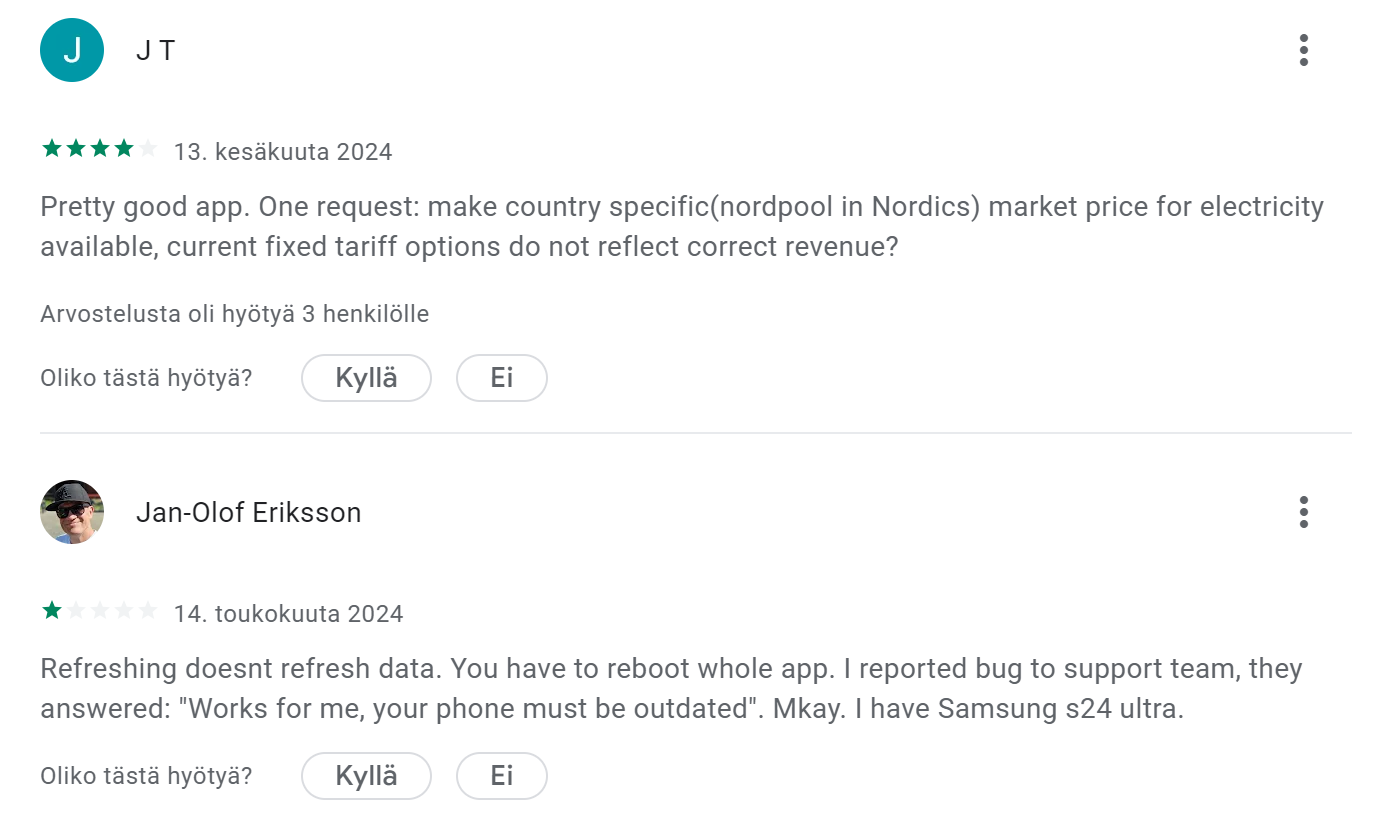Image resolution: width=1389 pixels, height=823 pixels.
Task: Open the options menu for J T's review
Action: pyautogui.click(x=1303, y=50)
